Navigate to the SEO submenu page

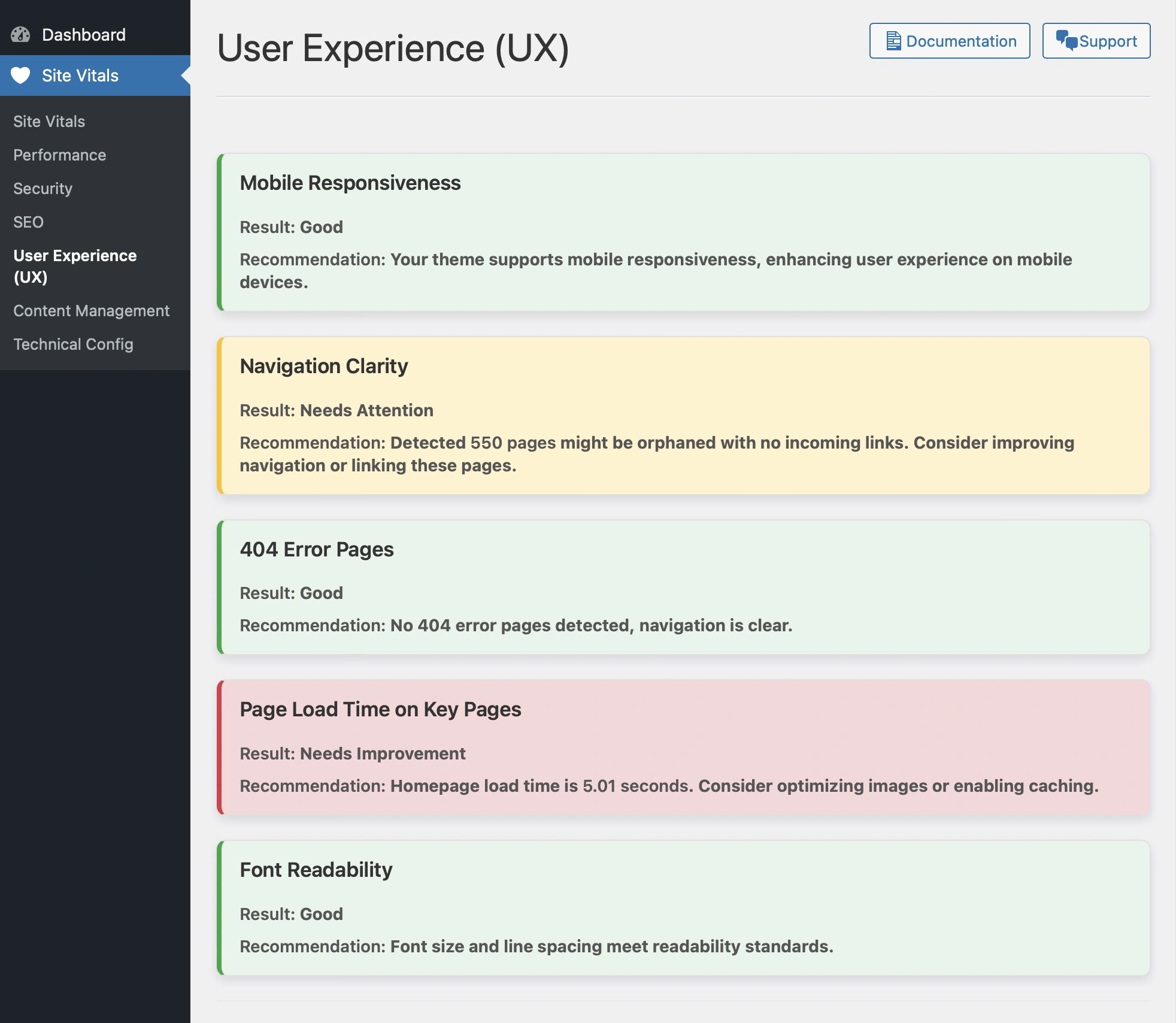pyautogui.click(x=28, y=222)
